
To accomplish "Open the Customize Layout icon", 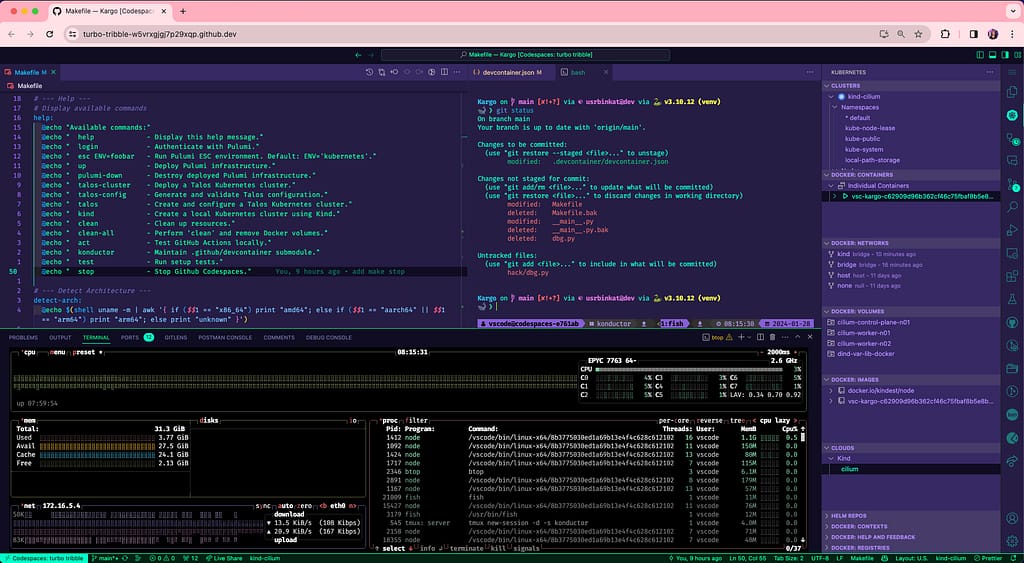I will point(1017,55).
